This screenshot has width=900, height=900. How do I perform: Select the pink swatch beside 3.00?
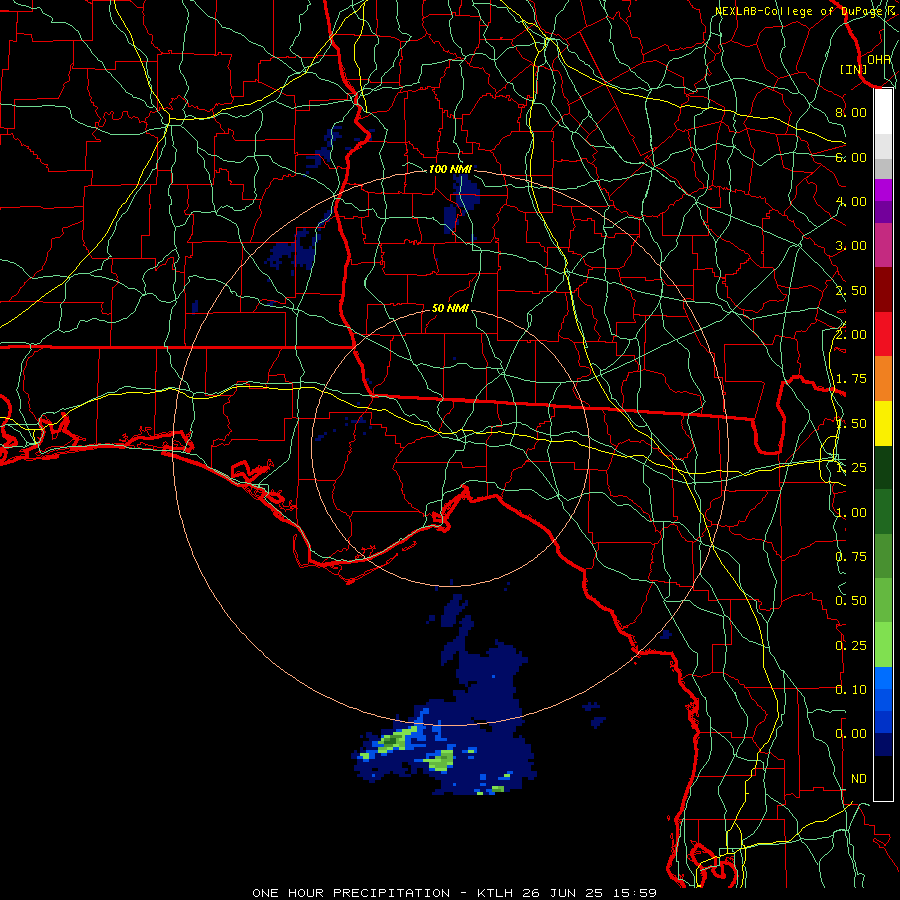[883, 245]
